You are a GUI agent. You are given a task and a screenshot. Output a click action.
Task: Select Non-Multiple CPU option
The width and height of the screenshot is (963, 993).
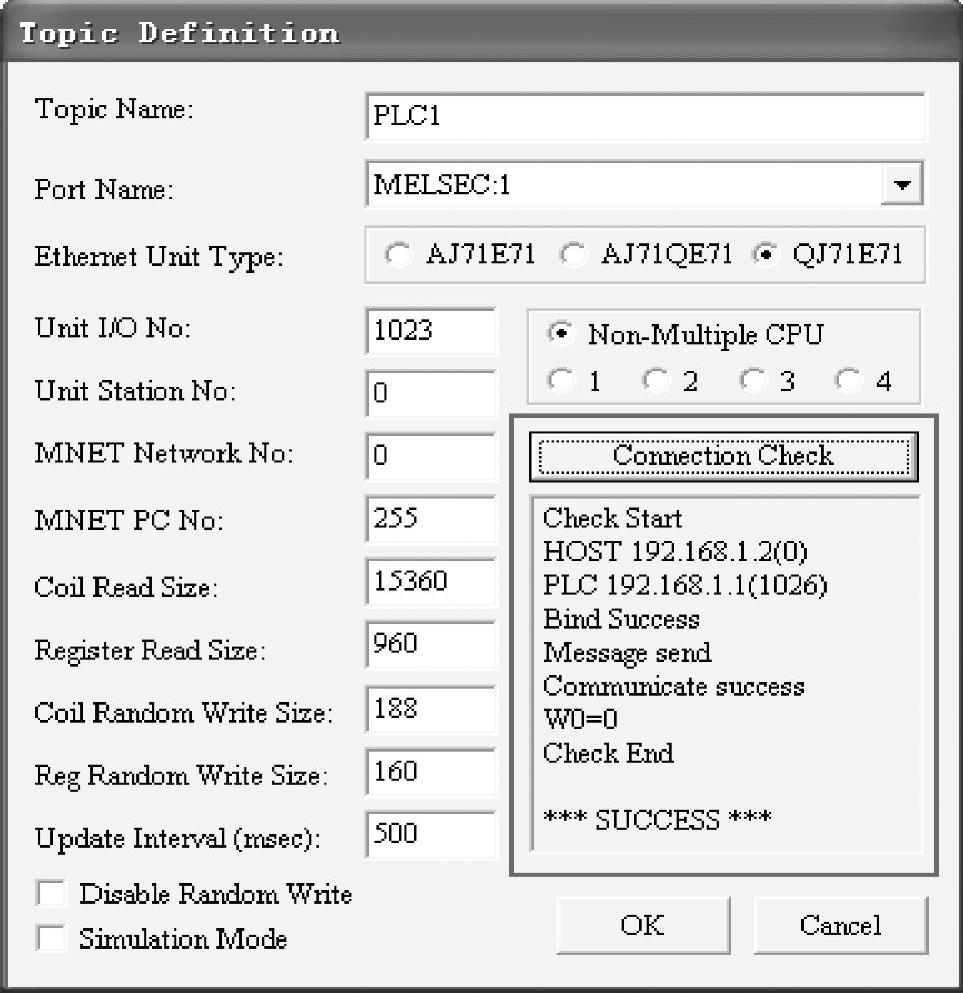pos(560,335)
